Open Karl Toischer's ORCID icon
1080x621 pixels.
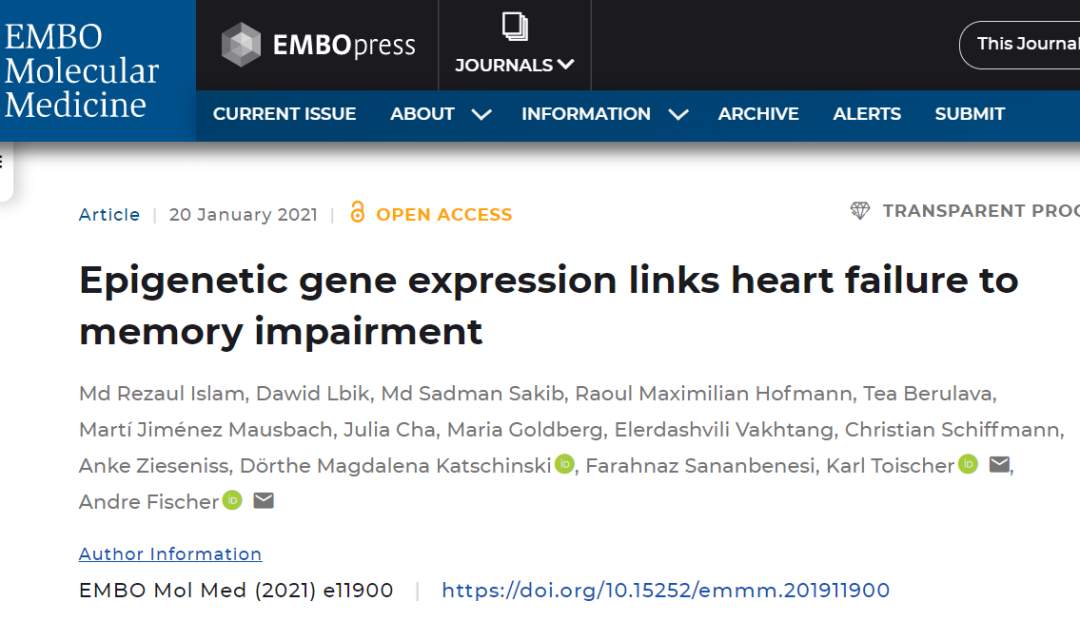(x=968, y=465)
